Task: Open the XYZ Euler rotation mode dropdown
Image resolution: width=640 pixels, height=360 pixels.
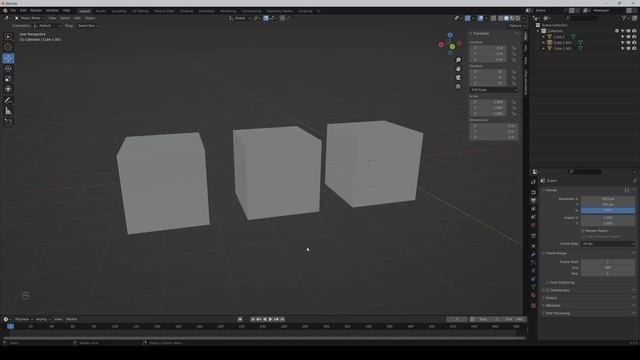Action: (493, 90)
